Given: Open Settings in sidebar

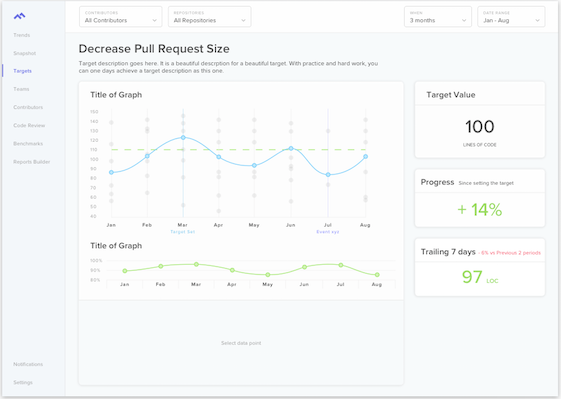Looking at the screenshot, I should tap(23, 383).
